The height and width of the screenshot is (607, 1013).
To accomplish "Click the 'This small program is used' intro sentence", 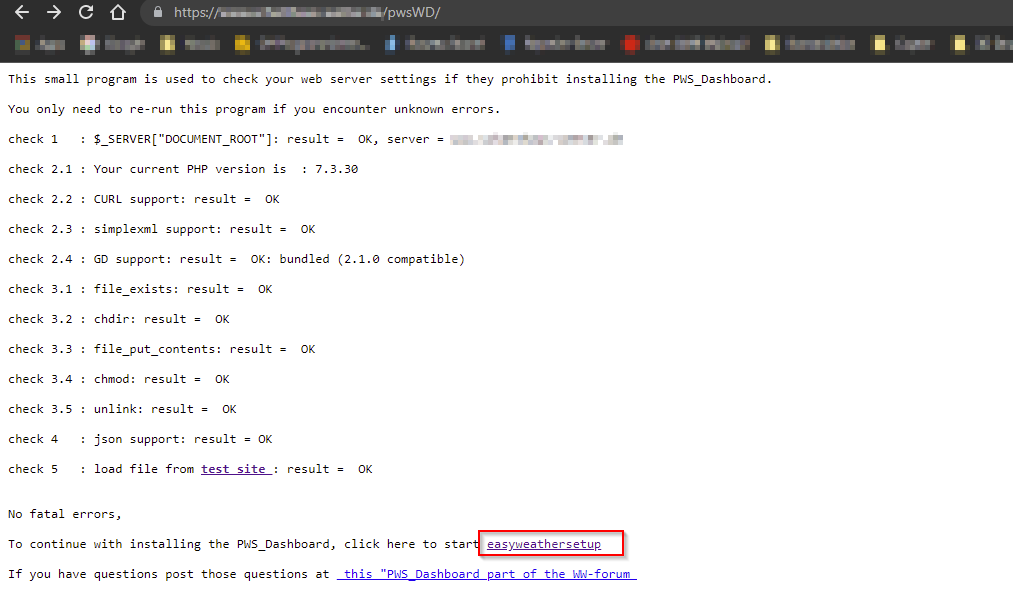I will point(390,79).
